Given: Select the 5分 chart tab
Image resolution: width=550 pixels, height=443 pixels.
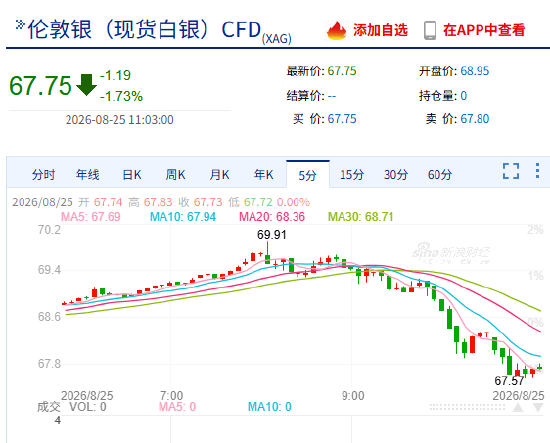Looking at the screenshot, I should coord(308,175).
